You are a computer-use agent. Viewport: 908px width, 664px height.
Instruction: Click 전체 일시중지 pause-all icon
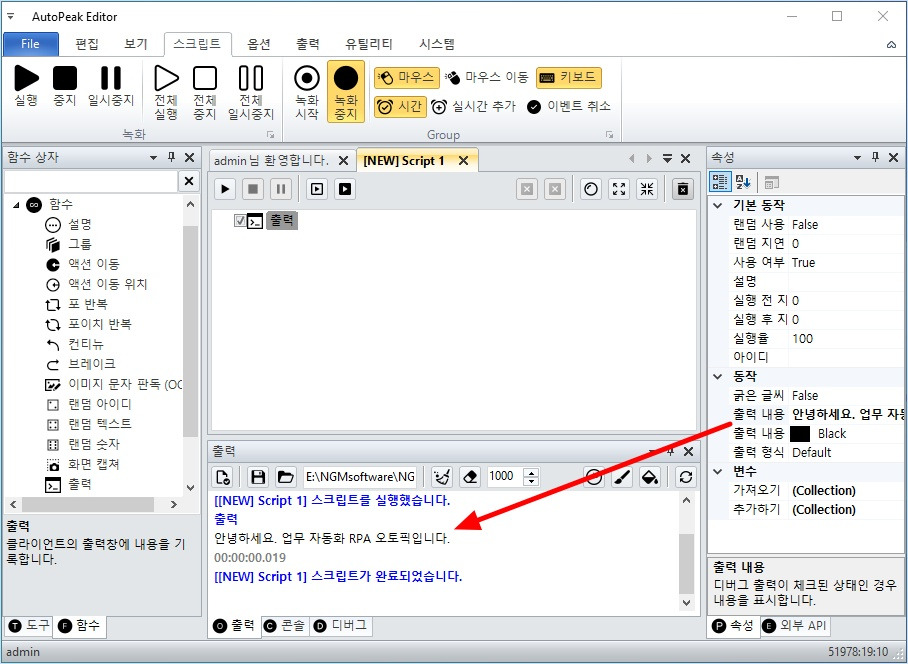[x=251, y=91]
